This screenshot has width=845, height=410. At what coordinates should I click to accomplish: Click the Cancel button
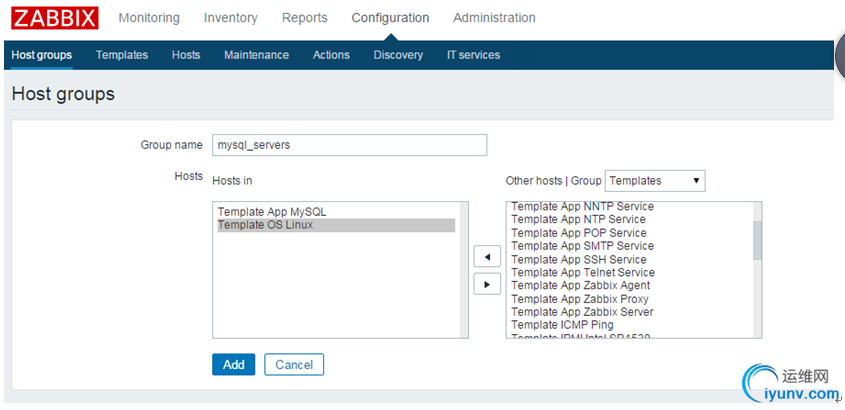point(294,365)
